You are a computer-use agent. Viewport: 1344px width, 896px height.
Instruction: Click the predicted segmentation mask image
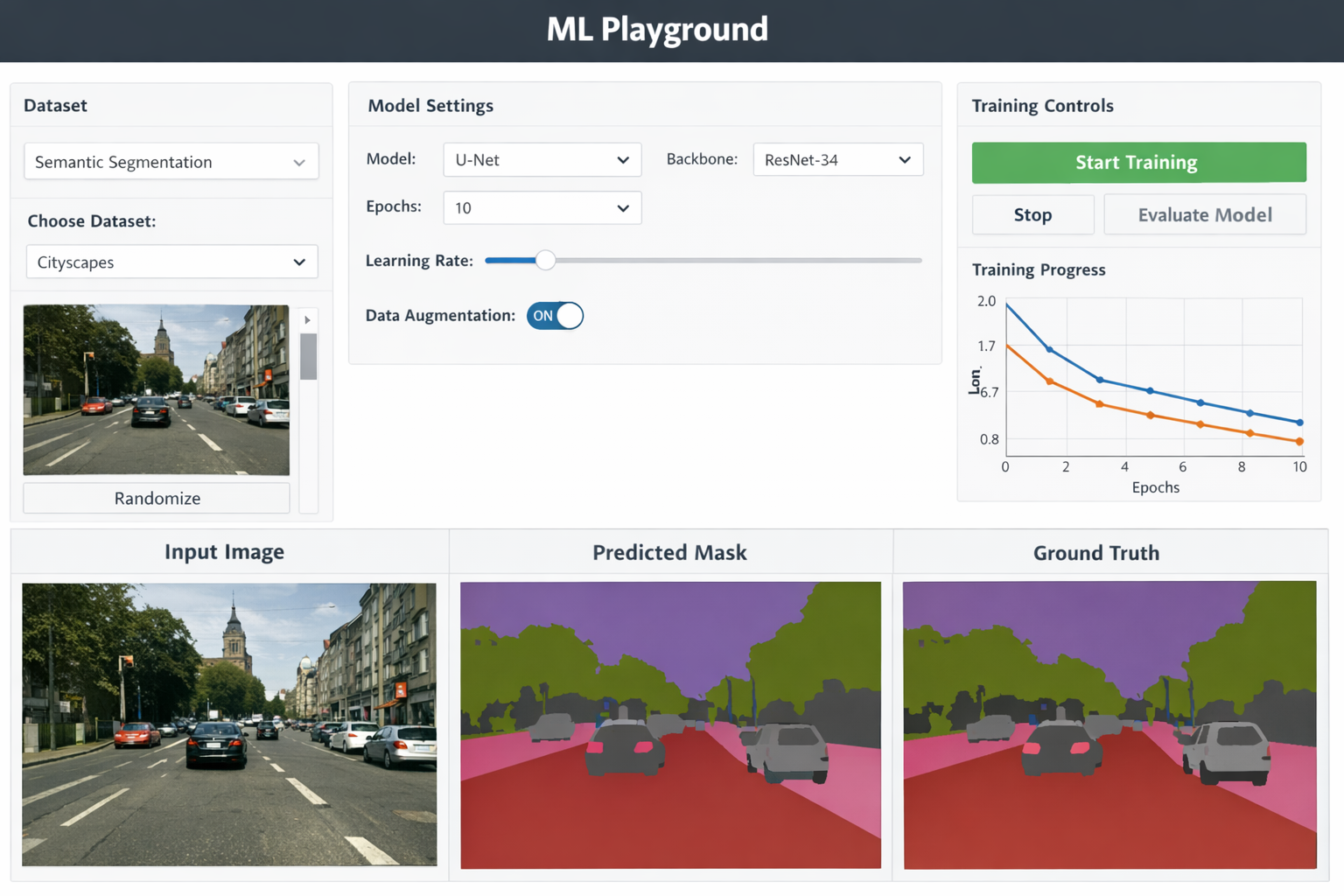tap(669, 726)
